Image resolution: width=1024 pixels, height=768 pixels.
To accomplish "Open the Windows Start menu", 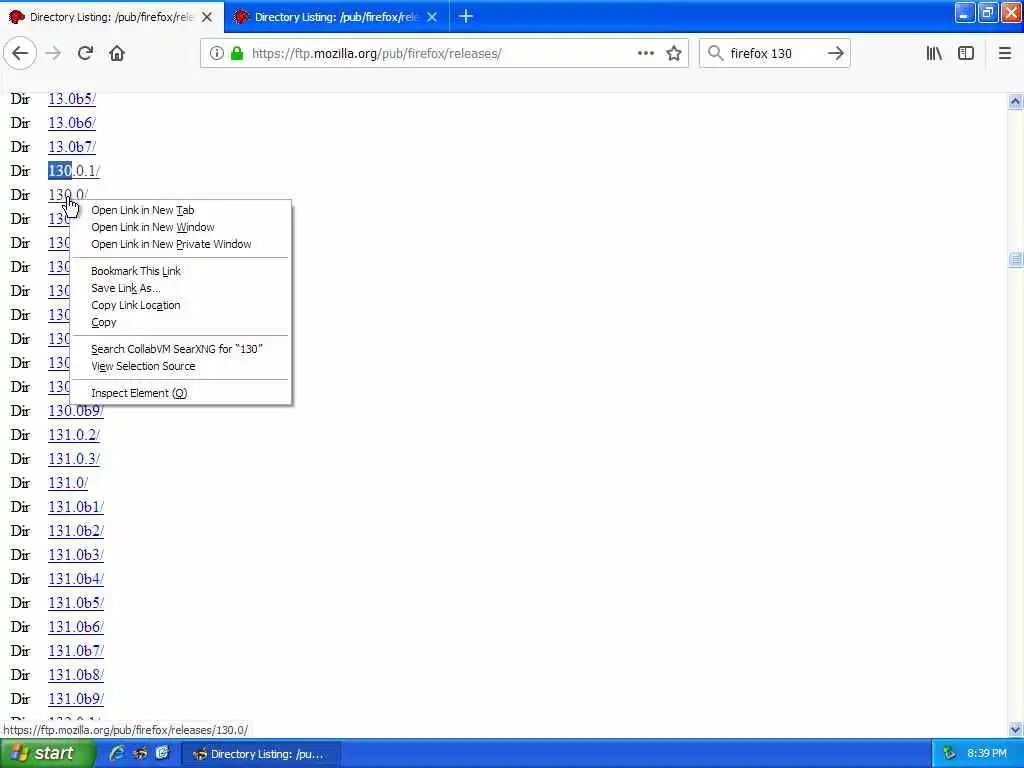I will [x=48, y=754].
